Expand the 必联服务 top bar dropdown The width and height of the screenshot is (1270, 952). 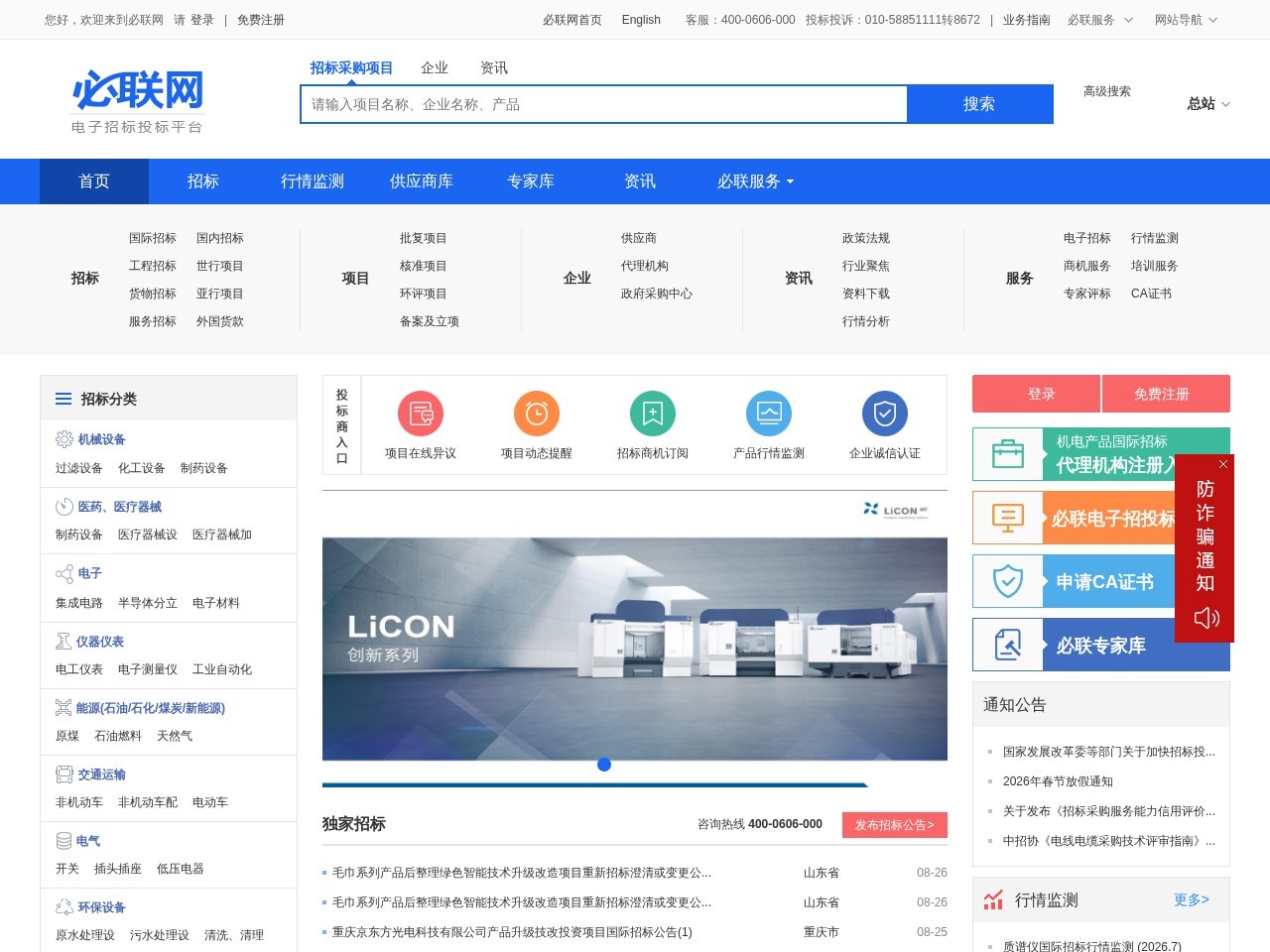pyautogui.click(x=1099, y=20)
